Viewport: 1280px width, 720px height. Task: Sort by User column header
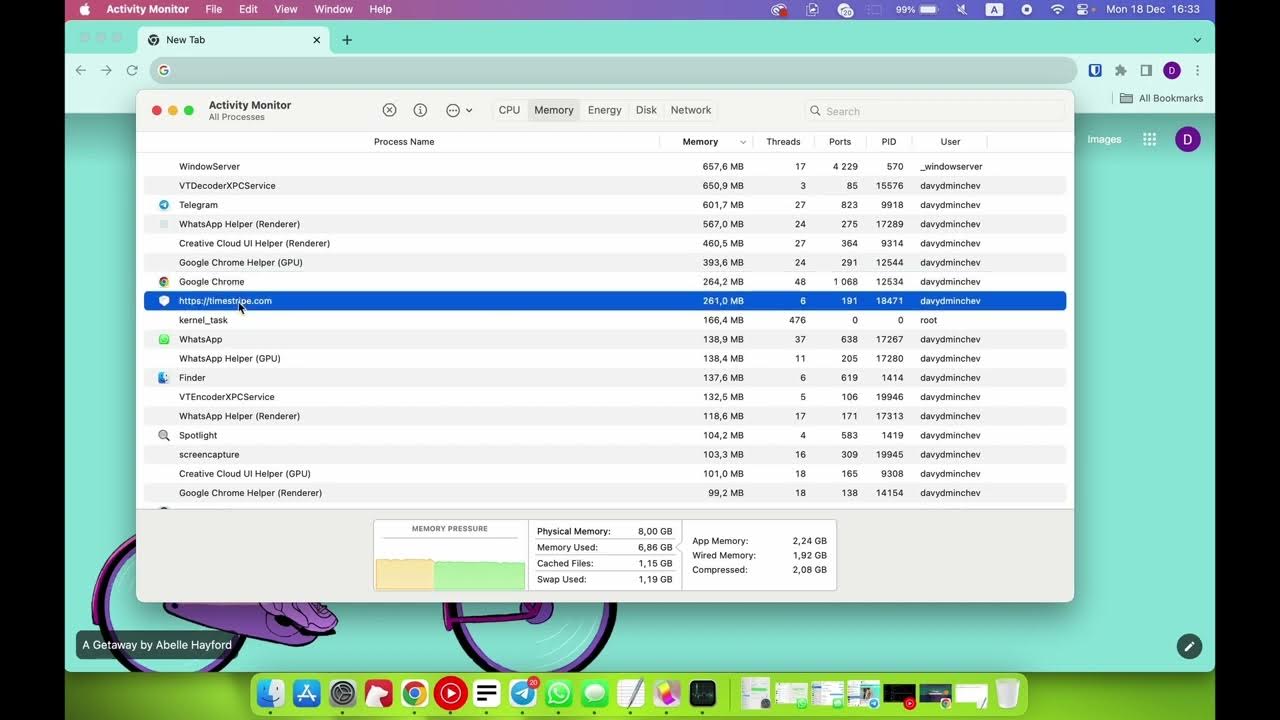[950, 142]
